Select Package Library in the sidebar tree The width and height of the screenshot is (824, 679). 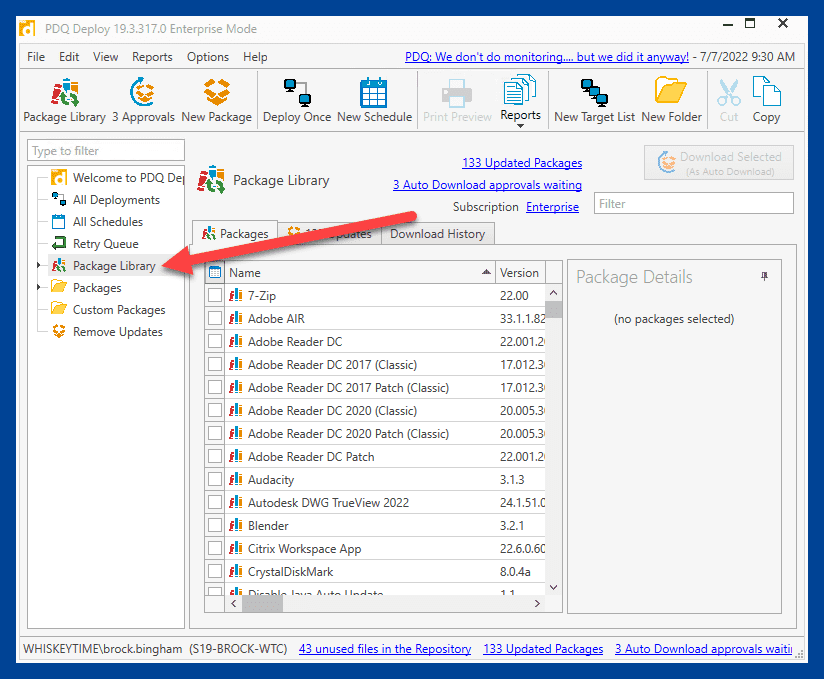click(x=114, y=266)
